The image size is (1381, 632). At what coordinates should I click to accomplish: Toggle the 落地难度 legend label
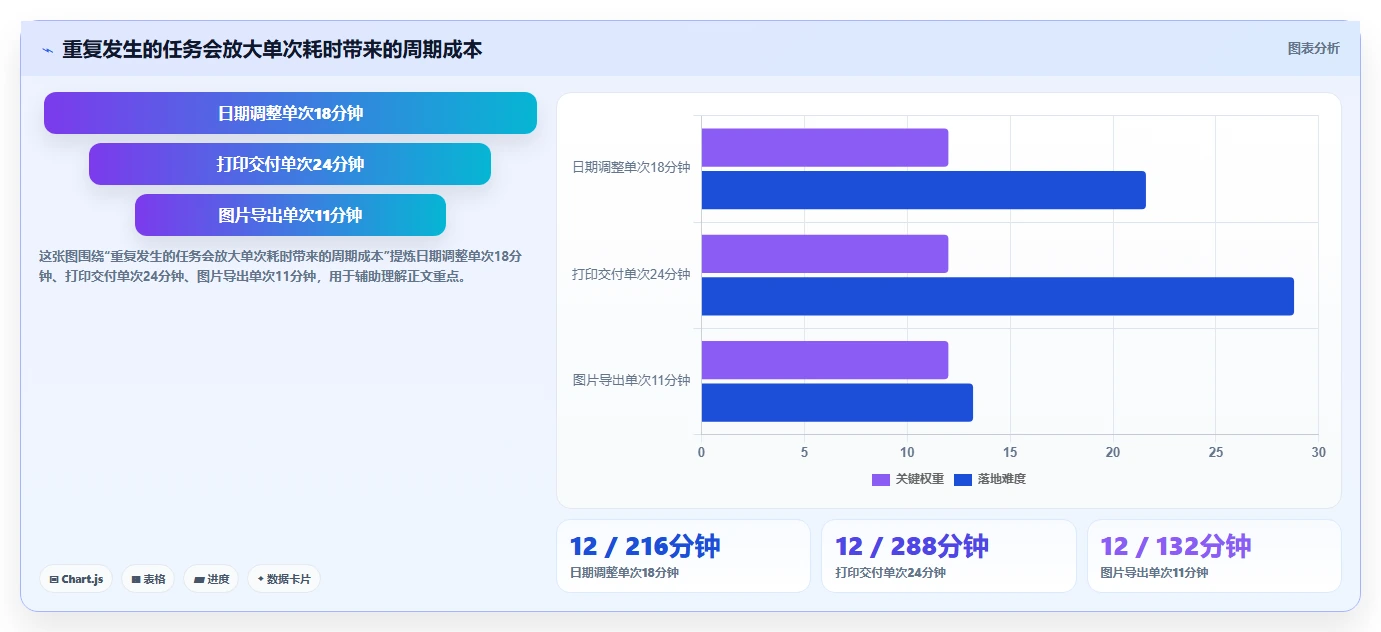coord(1002,479)
